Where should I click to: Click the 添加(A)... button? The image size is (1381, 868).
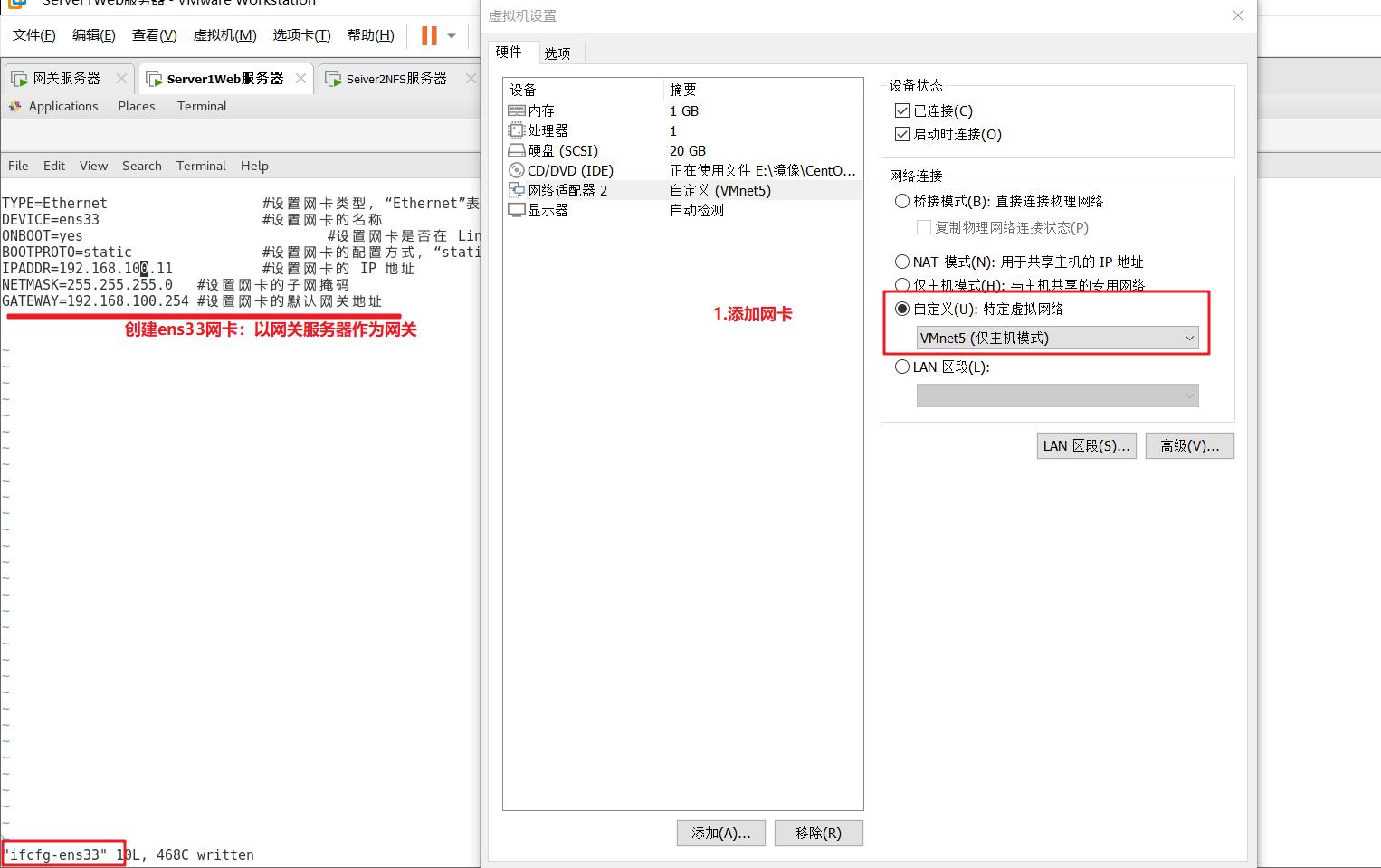click(720, 833)
